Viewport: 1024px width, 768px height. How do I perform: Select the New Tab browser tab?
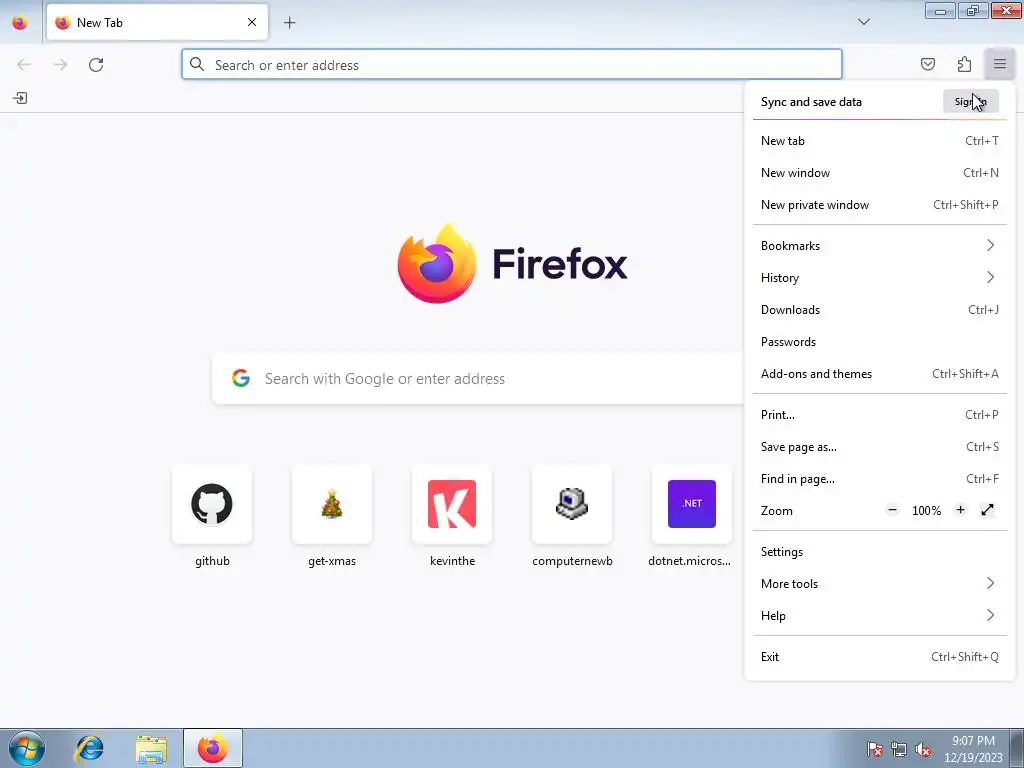(x=157, y=22)
